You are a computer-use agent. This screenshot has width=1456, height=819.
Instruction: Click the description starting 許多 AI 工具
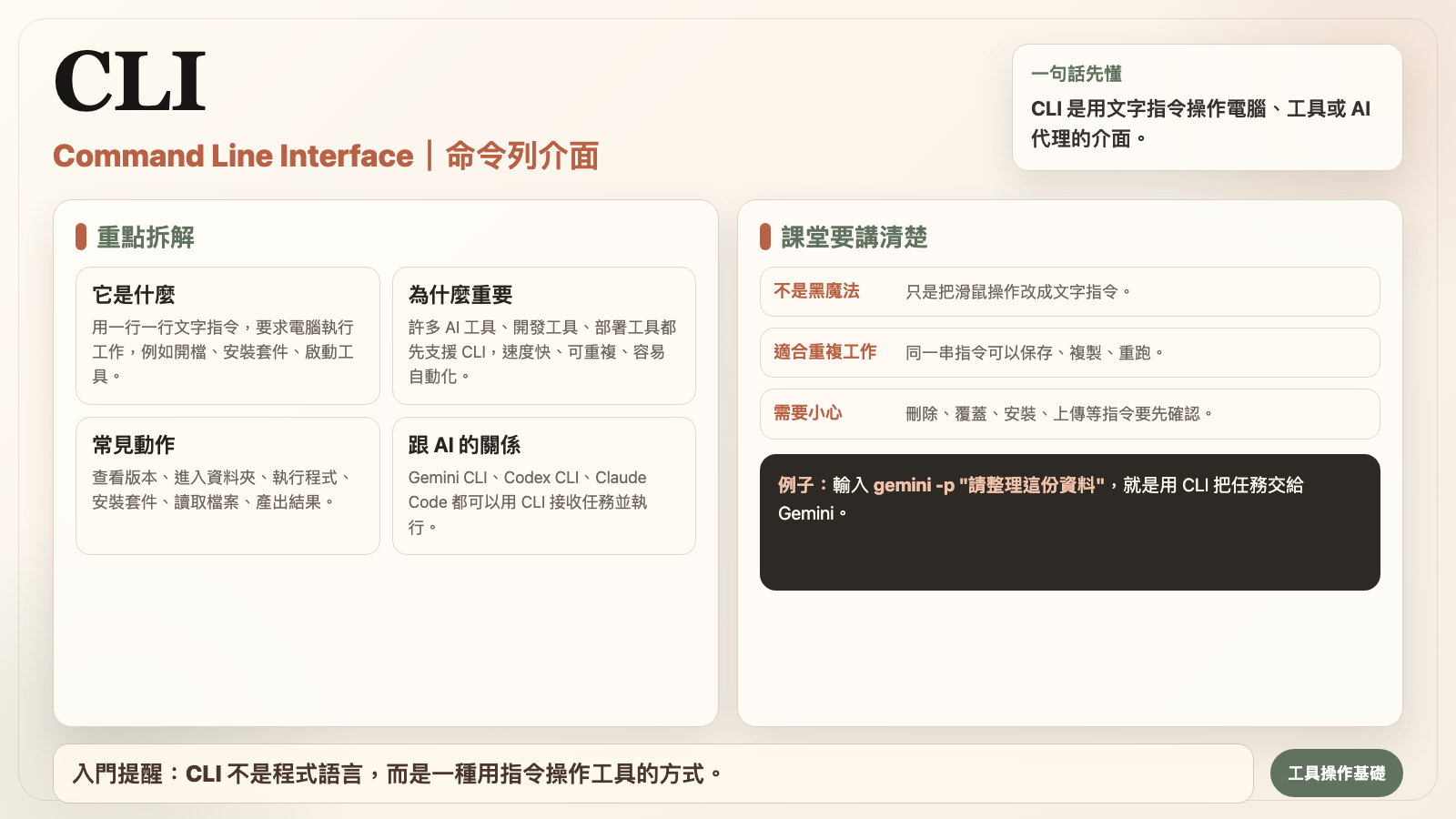(542, 351)
